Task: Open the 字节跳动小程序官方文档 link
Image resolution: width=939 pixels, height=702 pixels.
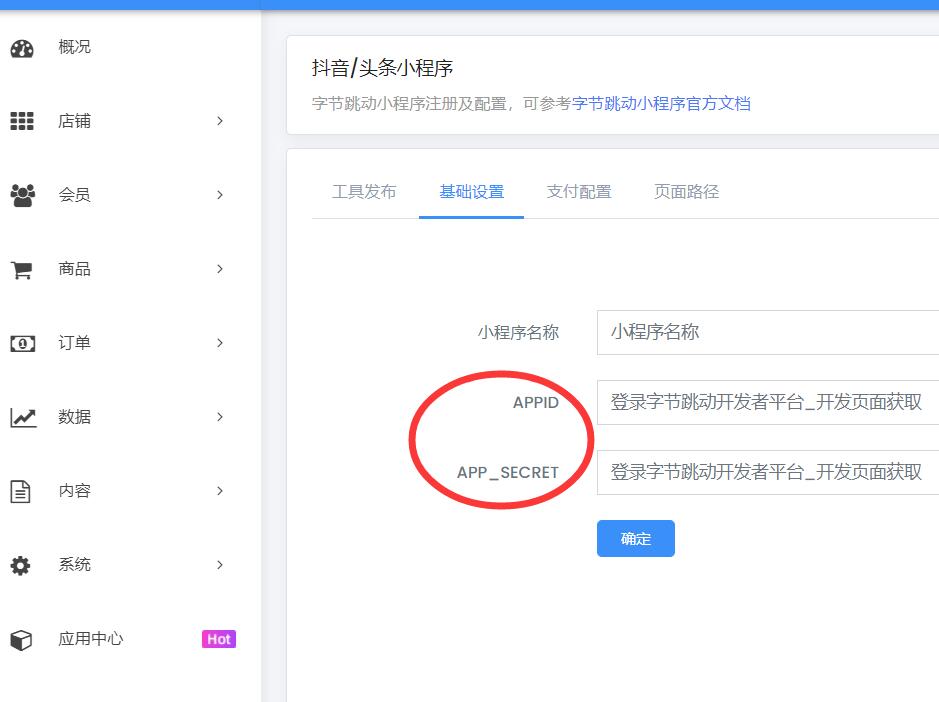Action: (x=661, y=104)
